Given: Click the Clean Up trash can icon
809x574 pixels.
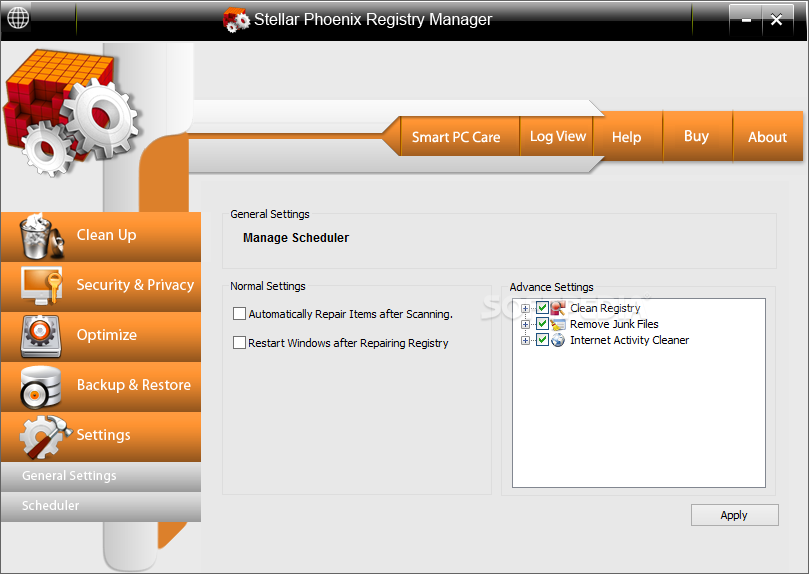Looking at the screenshot, I should (x=41, y=236).
